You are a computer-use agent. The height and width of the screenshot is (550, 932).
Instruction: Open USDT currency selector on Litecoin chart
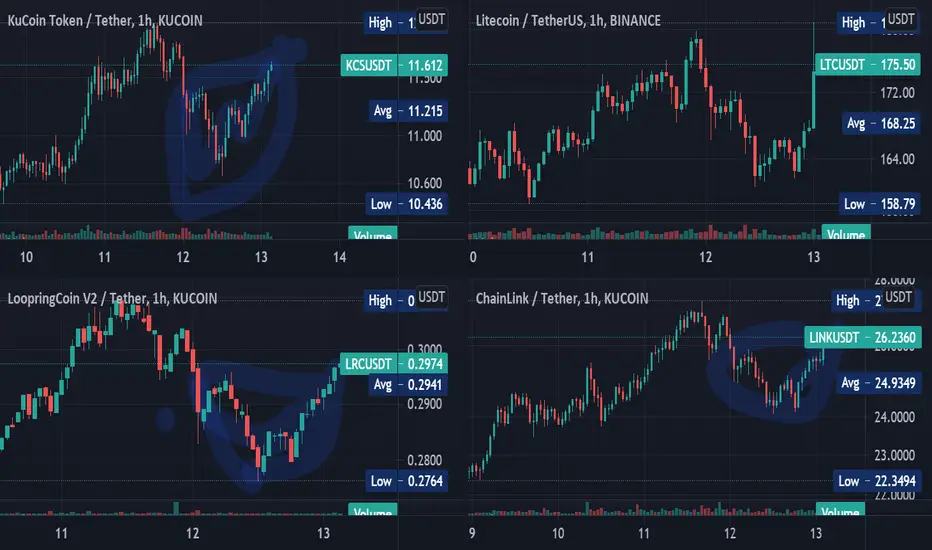pos(900,19)
